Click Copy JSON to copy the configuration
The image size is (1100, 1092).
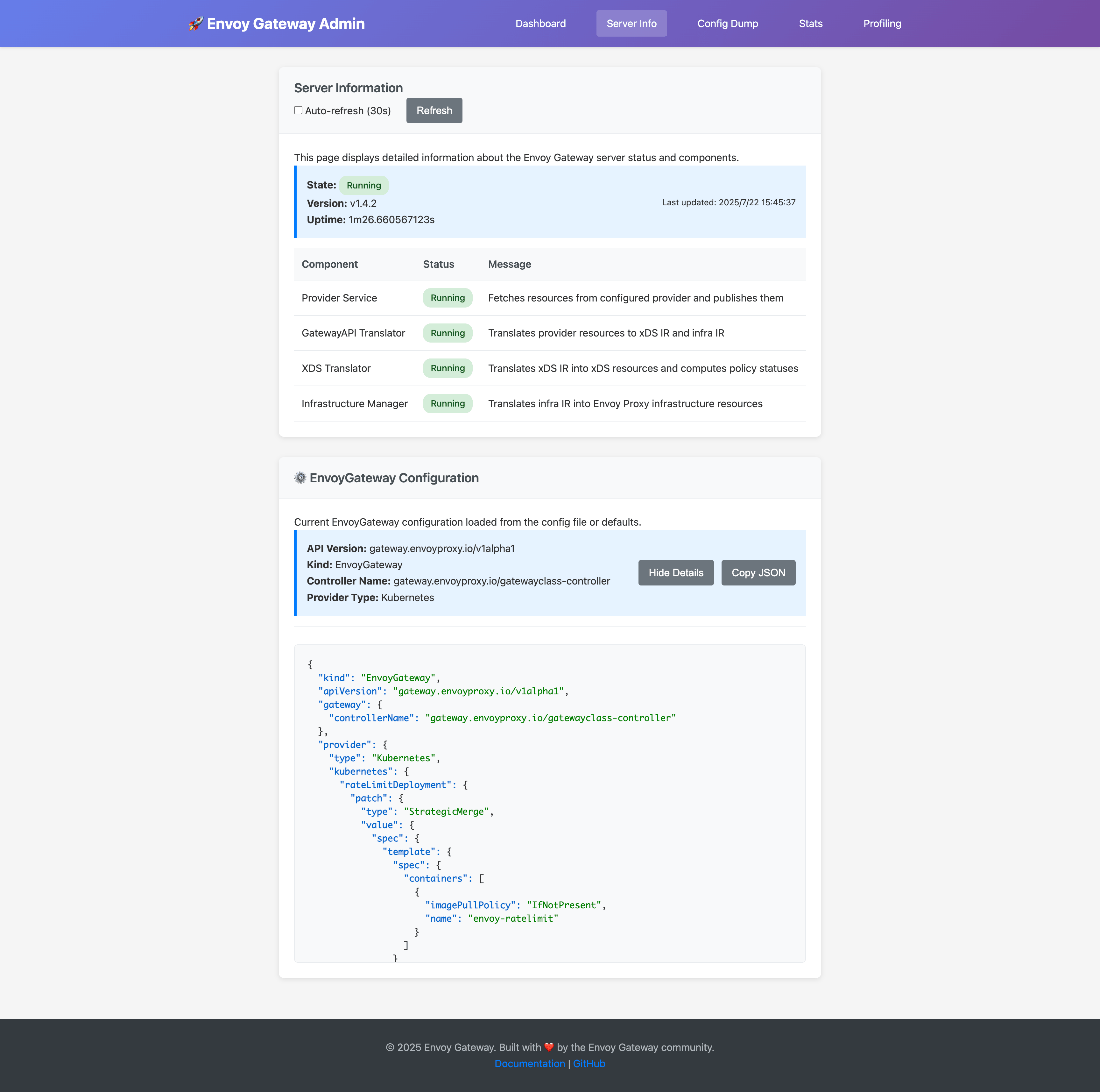pos(758,572)
